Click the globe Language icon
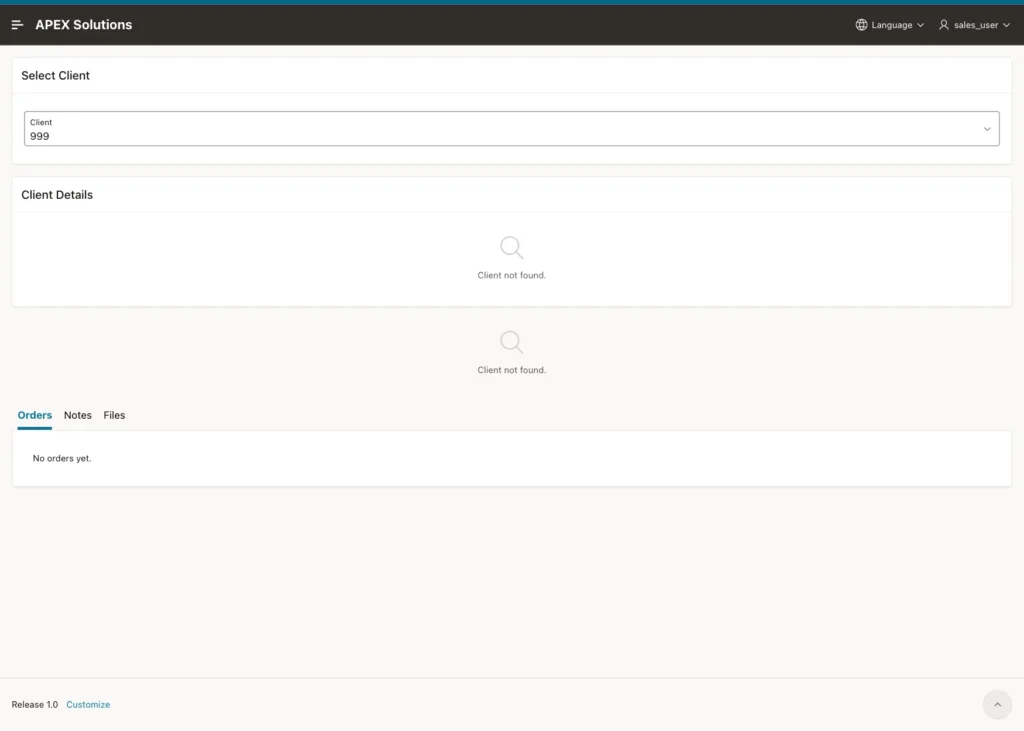Viewport: 1024px width, 731px height. pyautogui.click(x=861, y=25)
